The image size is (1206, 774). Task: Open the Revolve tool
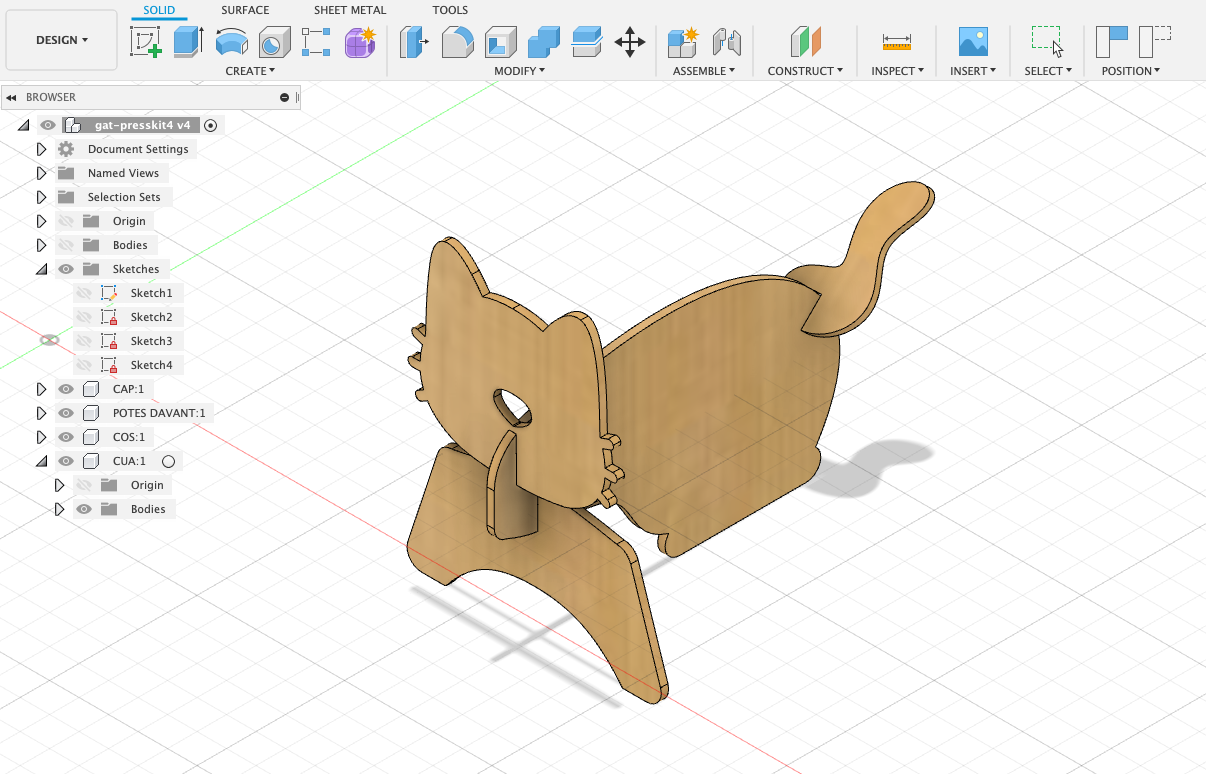(232, 42)
